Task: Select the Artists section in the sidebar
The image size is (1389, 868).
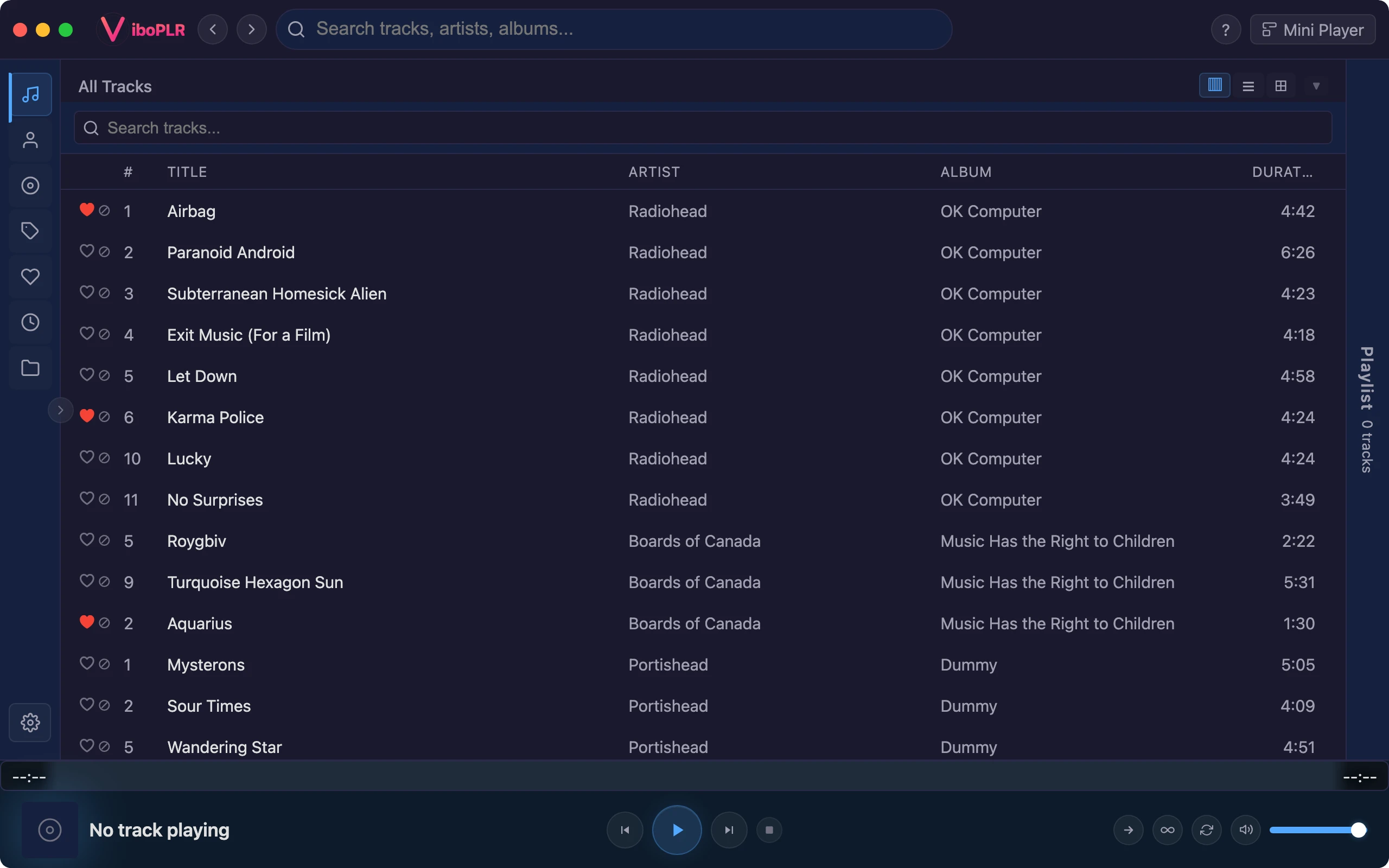Action: tap(30, 139)
